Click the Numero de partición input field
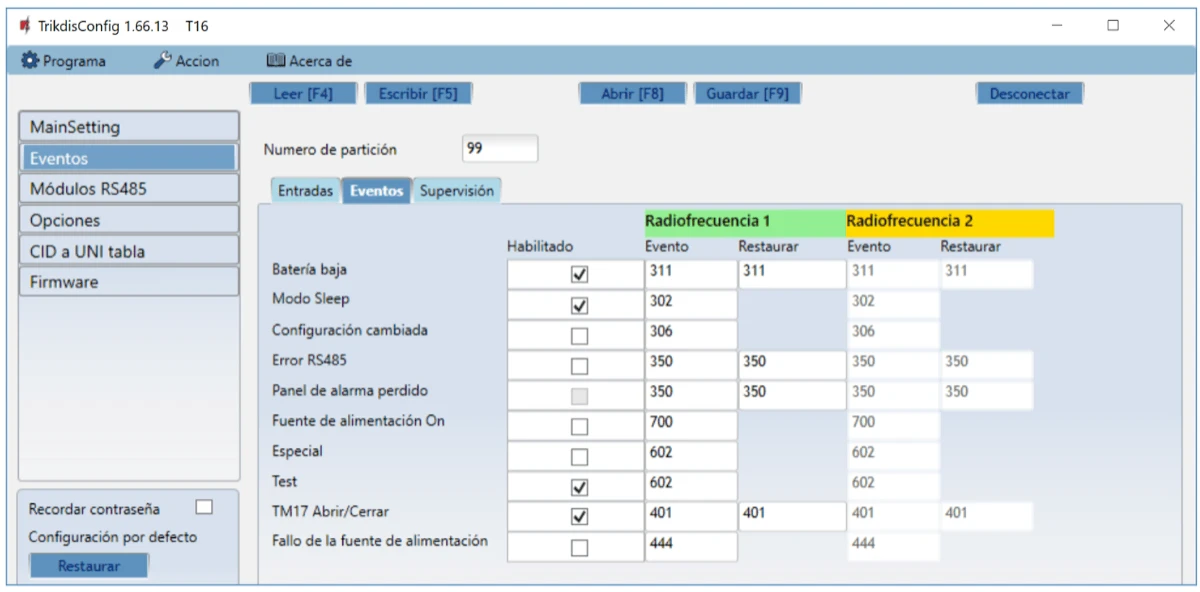 (x=500, y=149)
